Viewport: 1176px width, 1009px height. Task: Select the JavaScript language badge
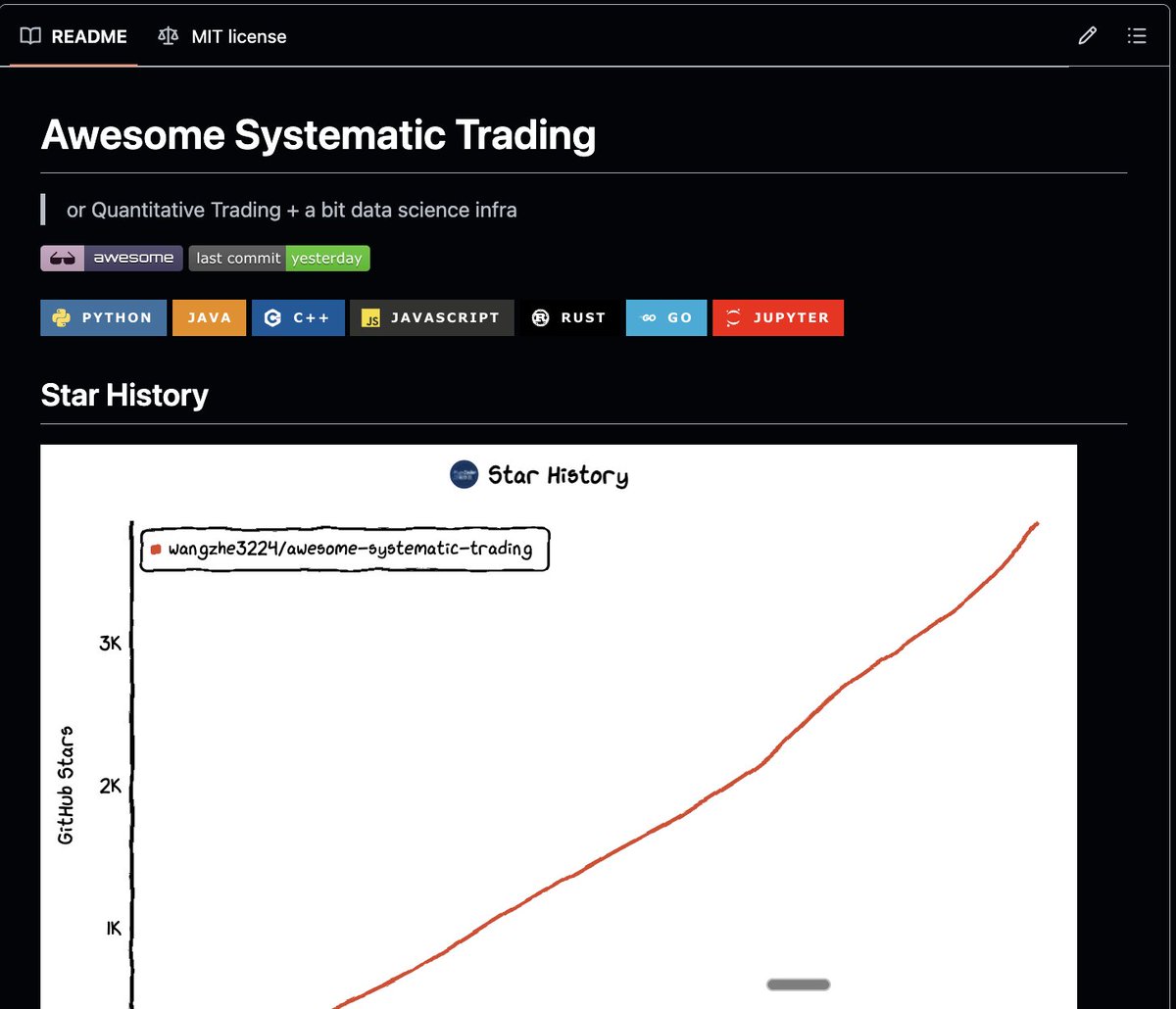coord(431,317)
